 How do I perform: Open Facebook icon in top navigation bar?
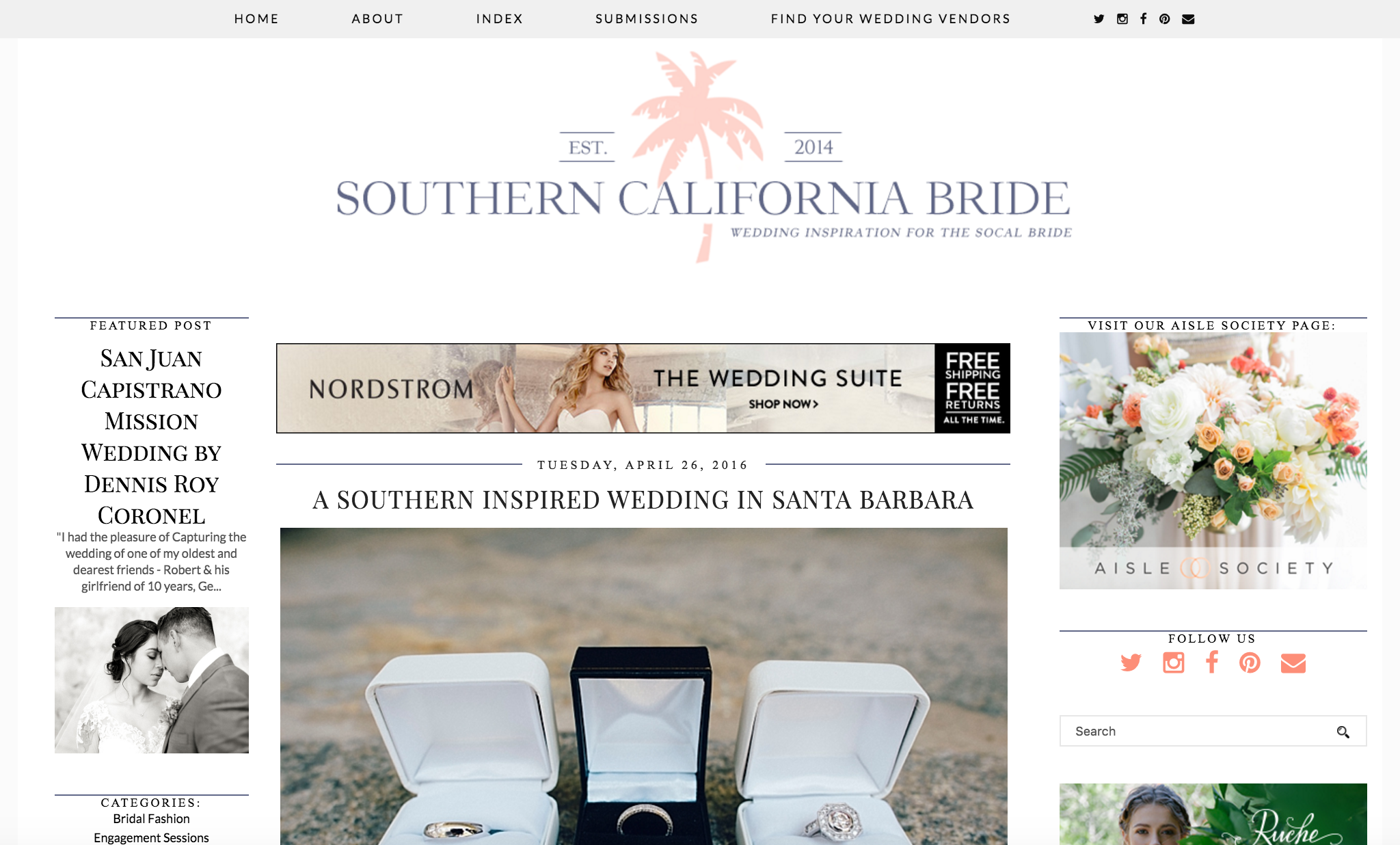click(1143, 19)
